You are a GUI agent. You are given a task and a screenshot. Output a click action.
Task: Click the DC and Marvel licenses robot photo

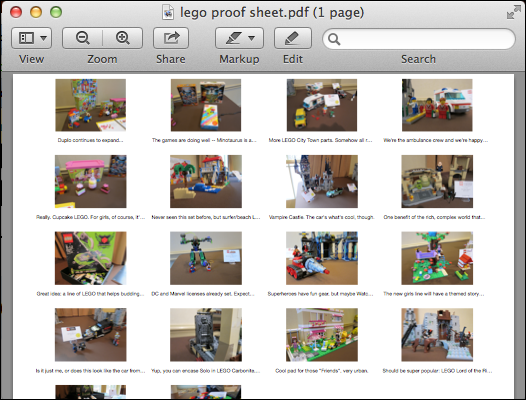coord(206,258)
